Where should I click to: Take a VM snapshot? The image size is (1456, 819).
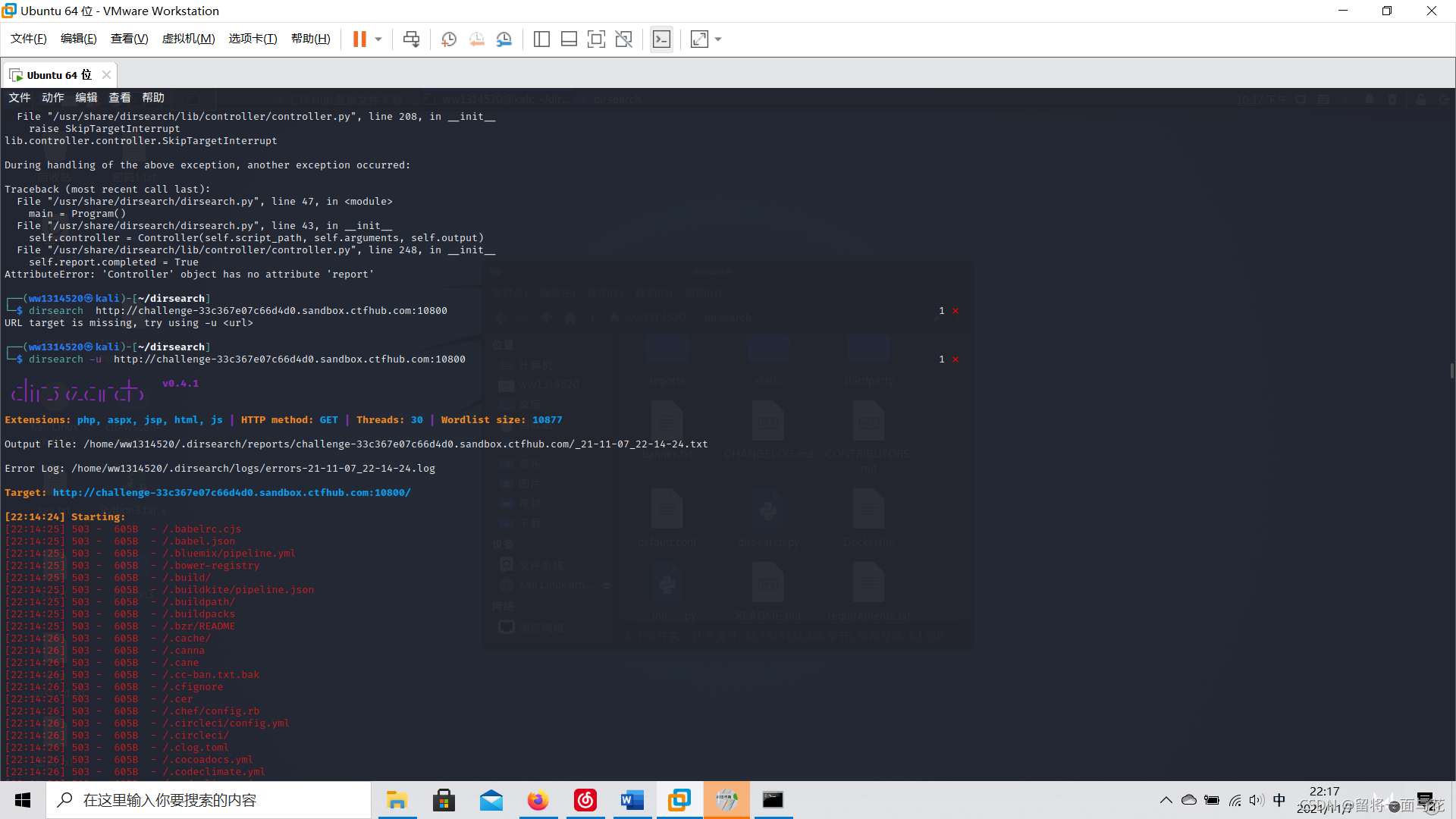(x=449, y=39)
